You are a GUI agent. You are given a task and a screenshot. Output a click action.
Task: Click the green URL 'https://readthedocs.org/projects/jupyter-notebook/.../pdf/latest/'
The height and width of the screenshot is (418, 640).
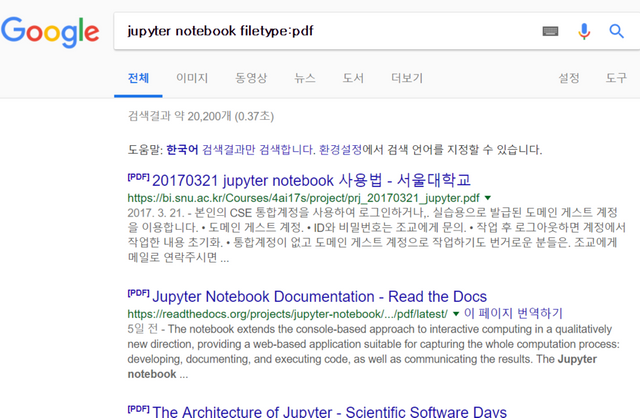(287, 314)
